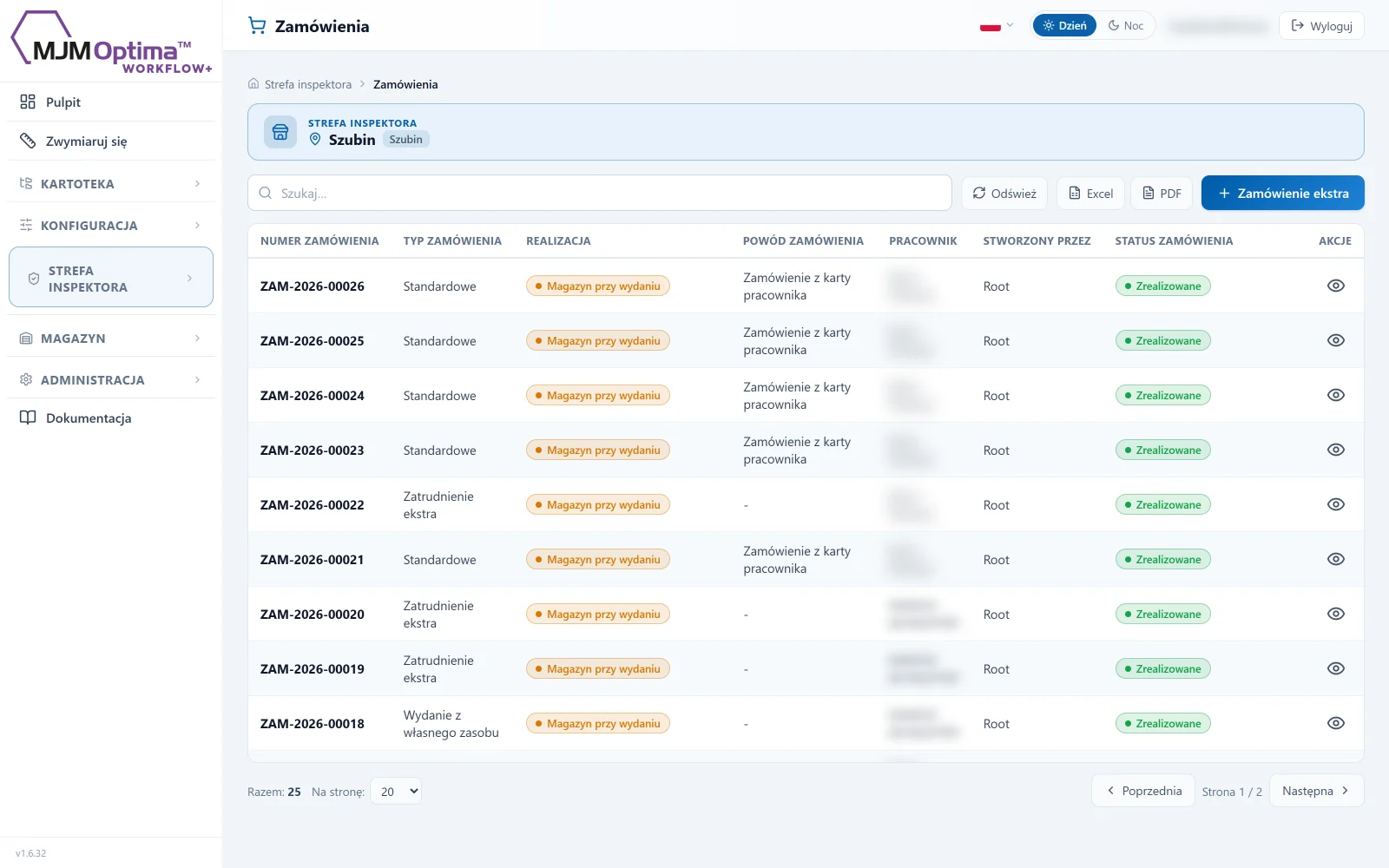This screenshot has width=1389, height=868.
Task: Click the Szukaj search field
Action: click(600, 193)
